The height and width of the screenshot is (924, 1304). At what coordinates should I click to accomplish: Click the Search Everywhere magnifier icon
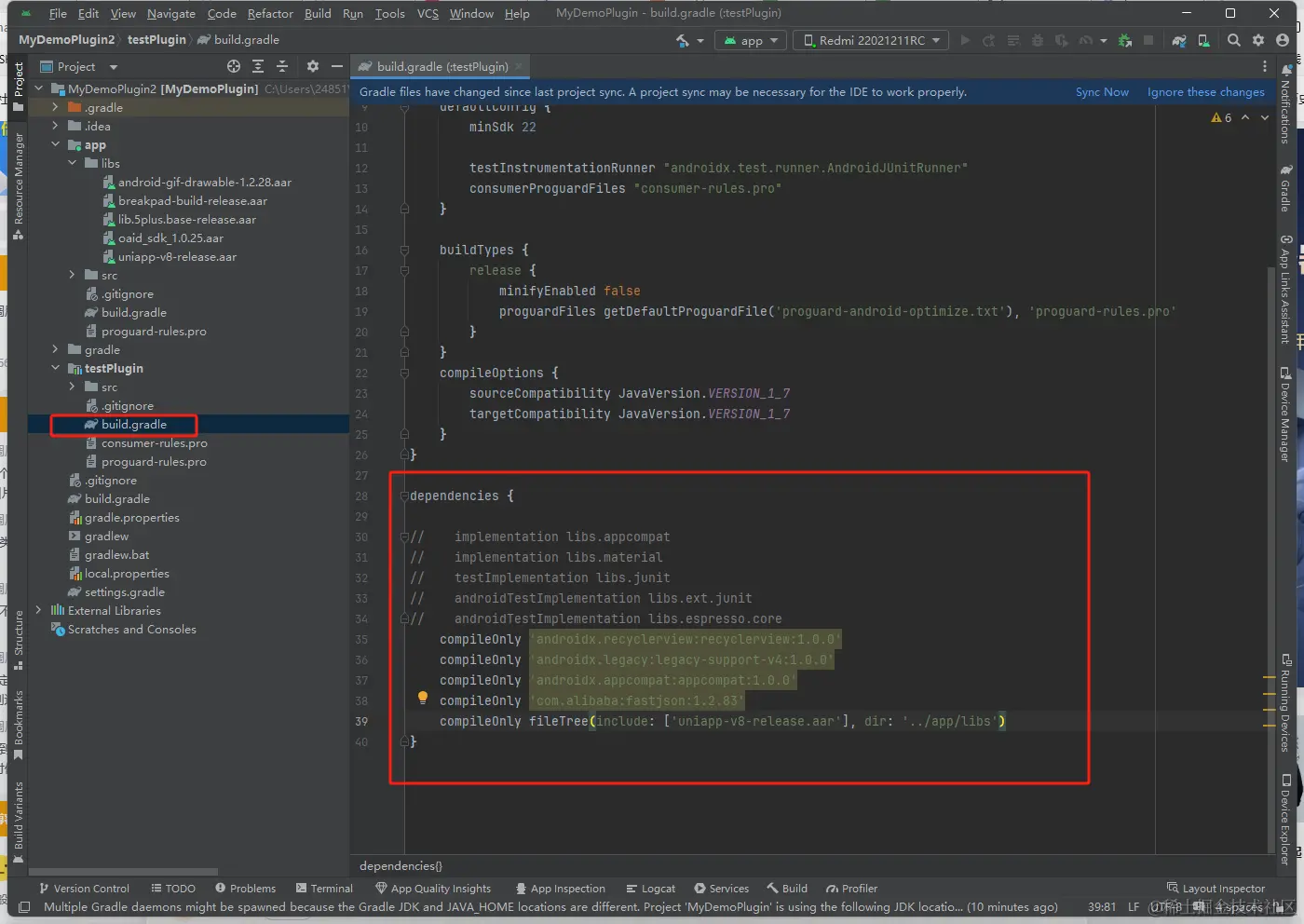[1234, 40]
